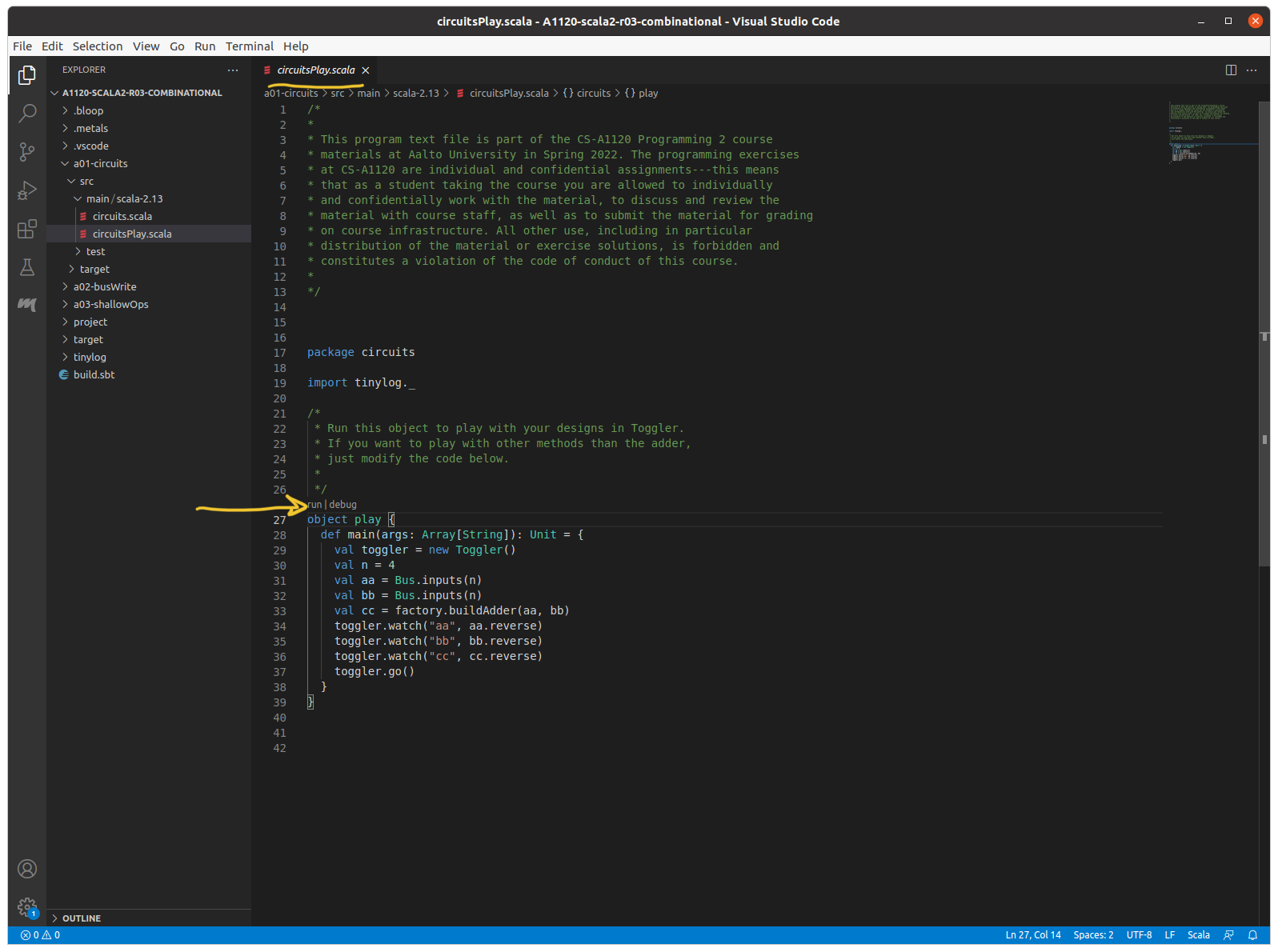Open the Source Control view
Viewport: 1278px width, 952px height.
(x=27, y=151)
